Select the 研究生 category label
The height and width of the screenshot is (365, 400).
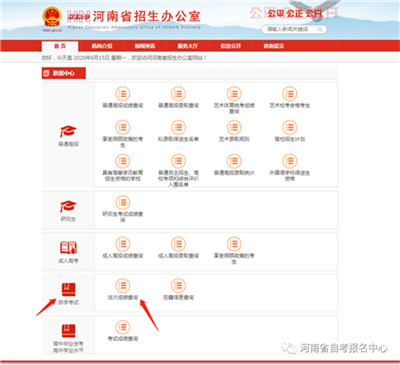tap(68, 219)
